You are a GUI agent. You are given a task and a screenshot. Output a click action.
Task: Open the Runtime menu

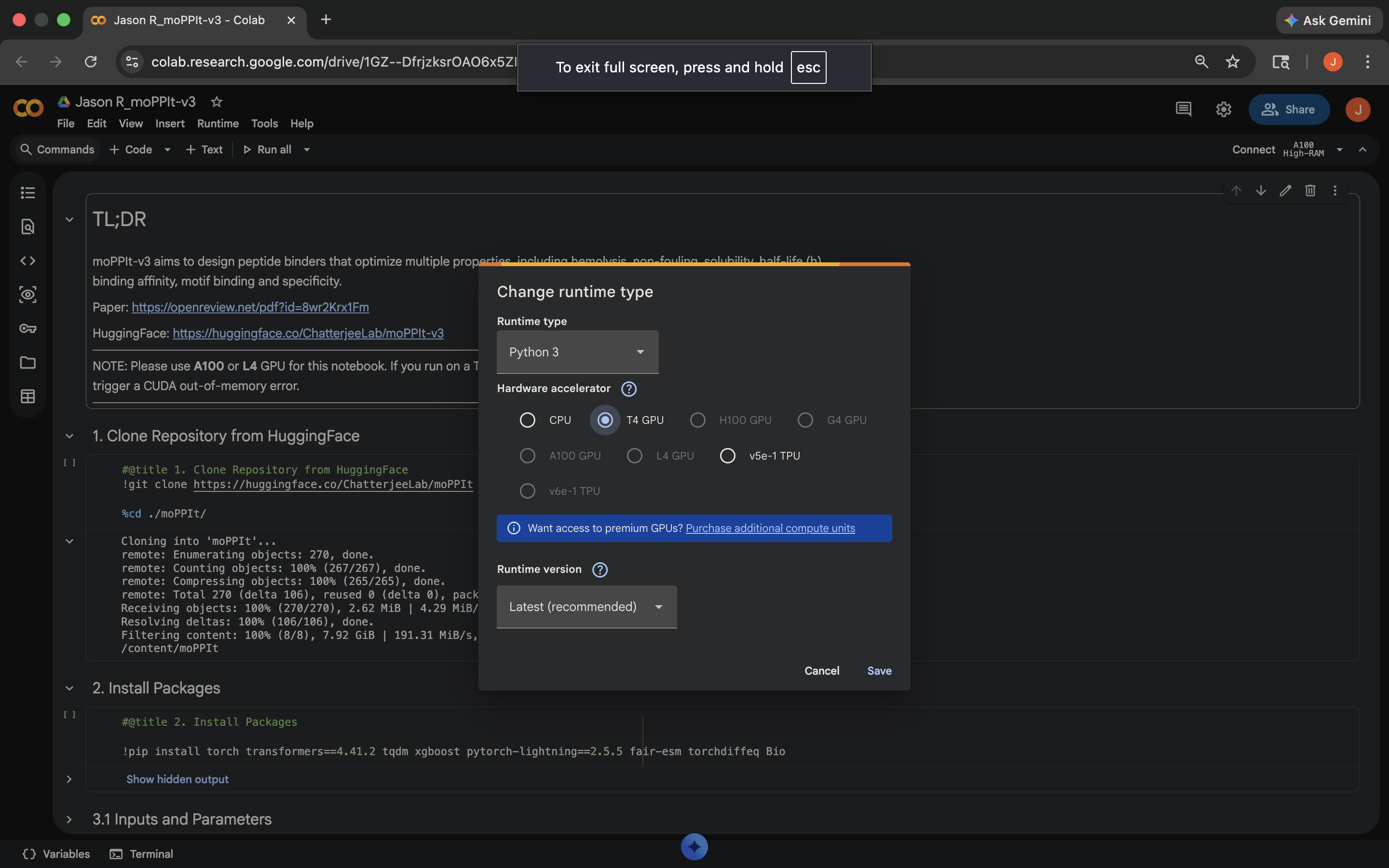coord(218,123)
